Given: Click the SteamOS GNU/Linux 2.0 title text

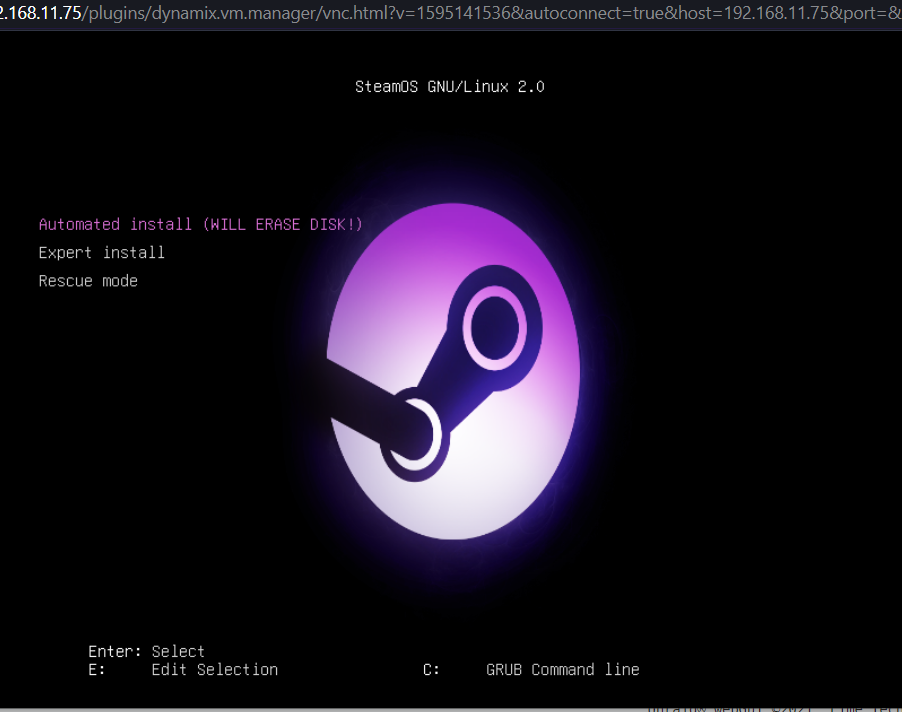Looking at the screenshot, I should pyautogui.click(x=450, y=87).
